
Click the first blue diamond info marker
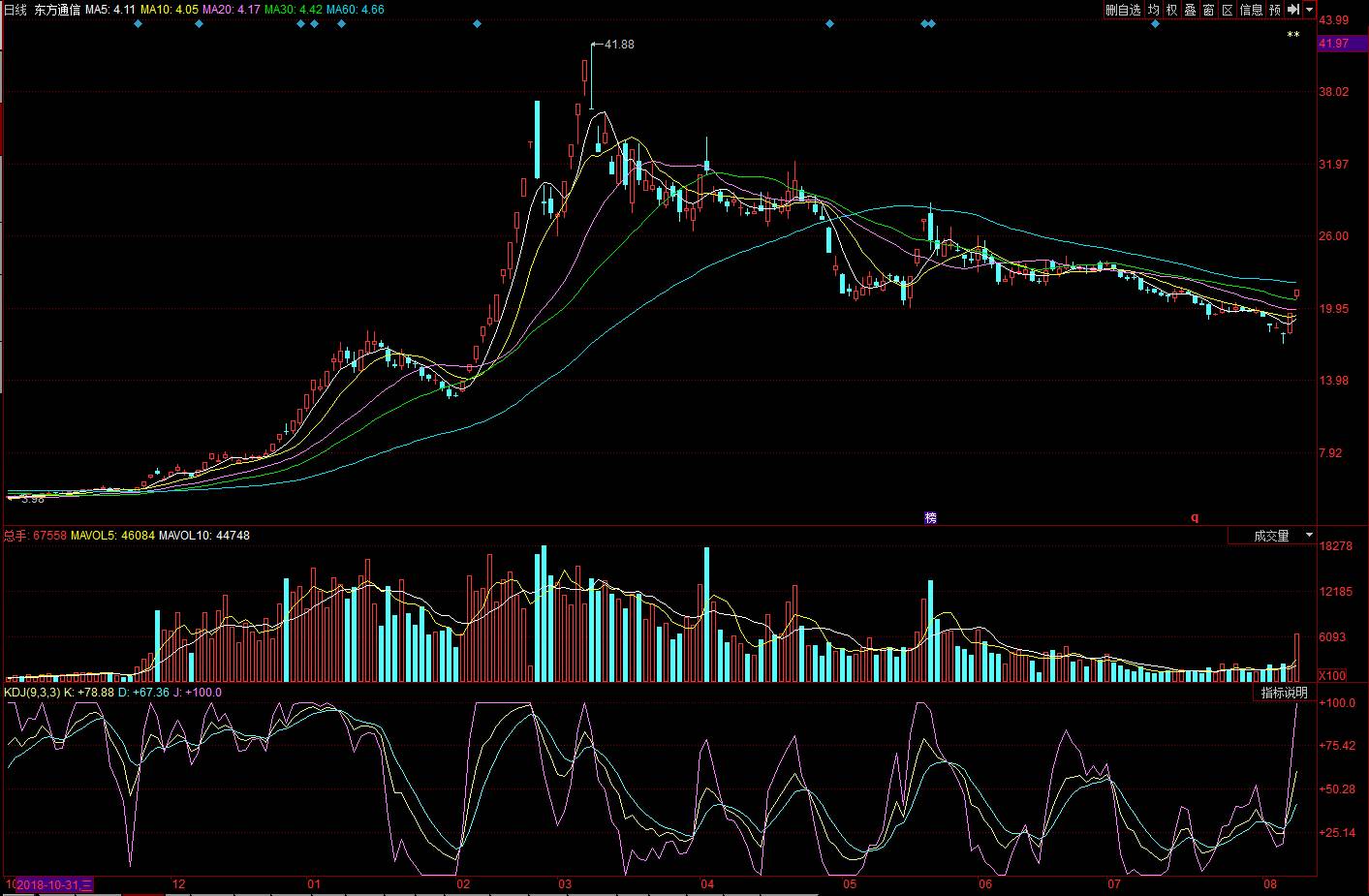coord(138,23)
